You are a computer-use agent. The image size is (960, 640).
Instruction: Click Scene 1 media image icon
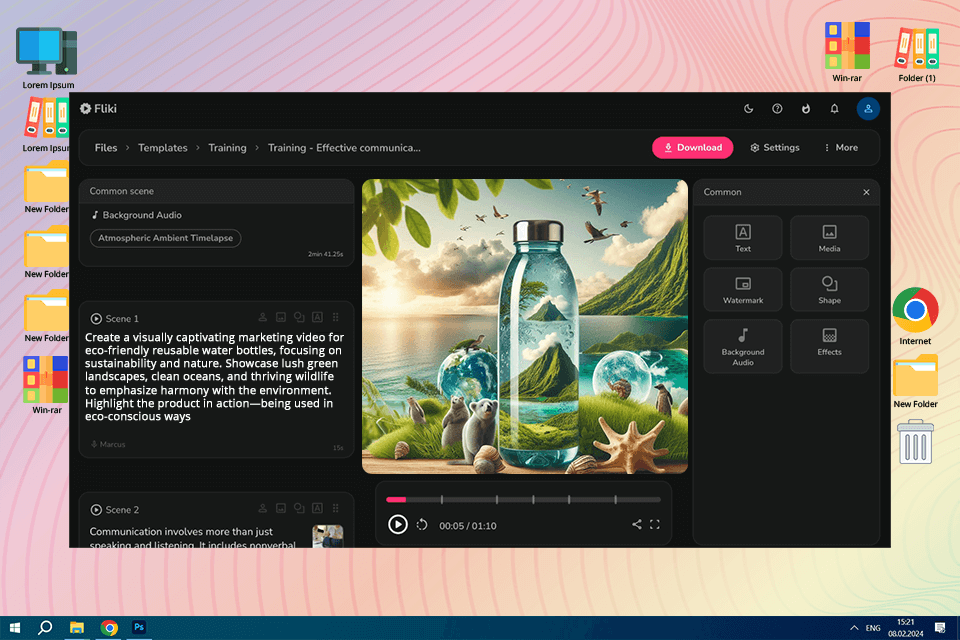(280, 317)
